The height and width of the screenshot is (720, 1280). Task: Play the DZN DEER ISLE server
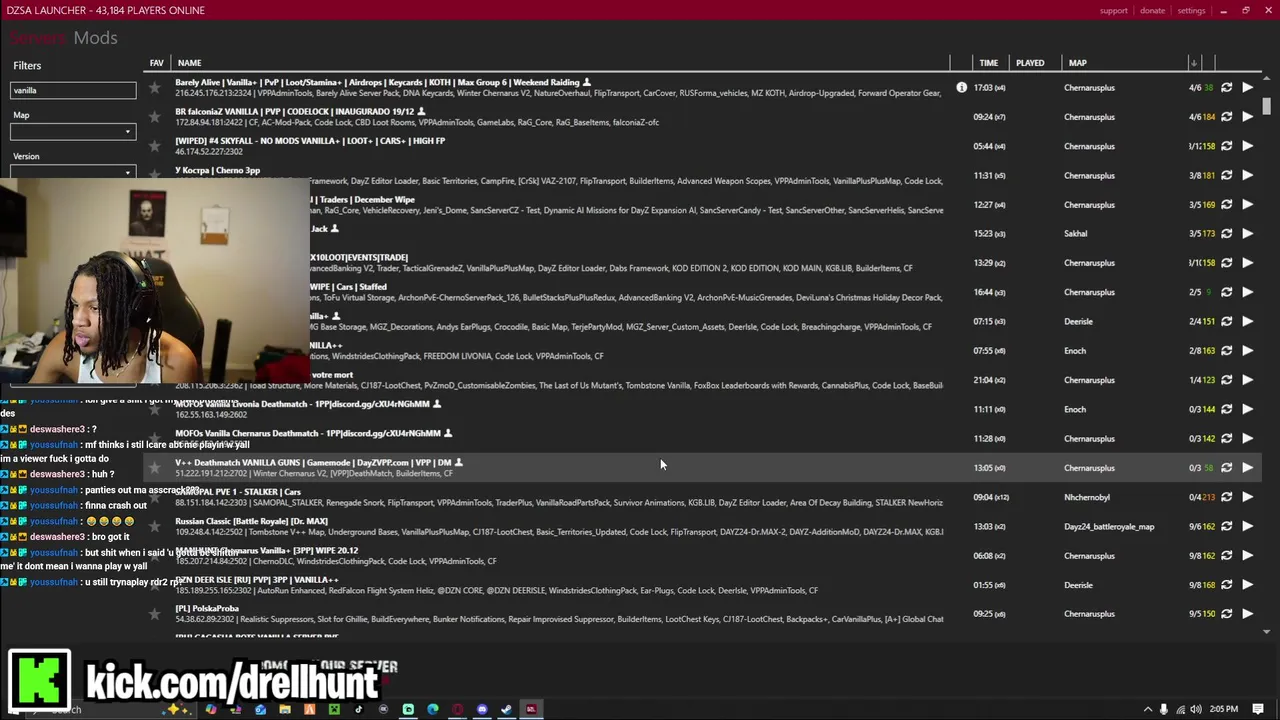1247,585
